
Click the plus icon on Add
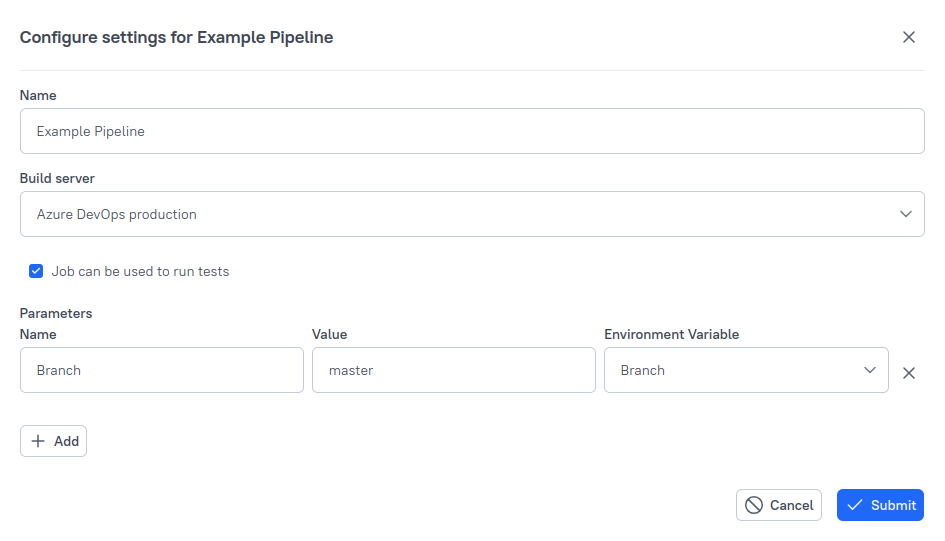click(x=38, y=441)
